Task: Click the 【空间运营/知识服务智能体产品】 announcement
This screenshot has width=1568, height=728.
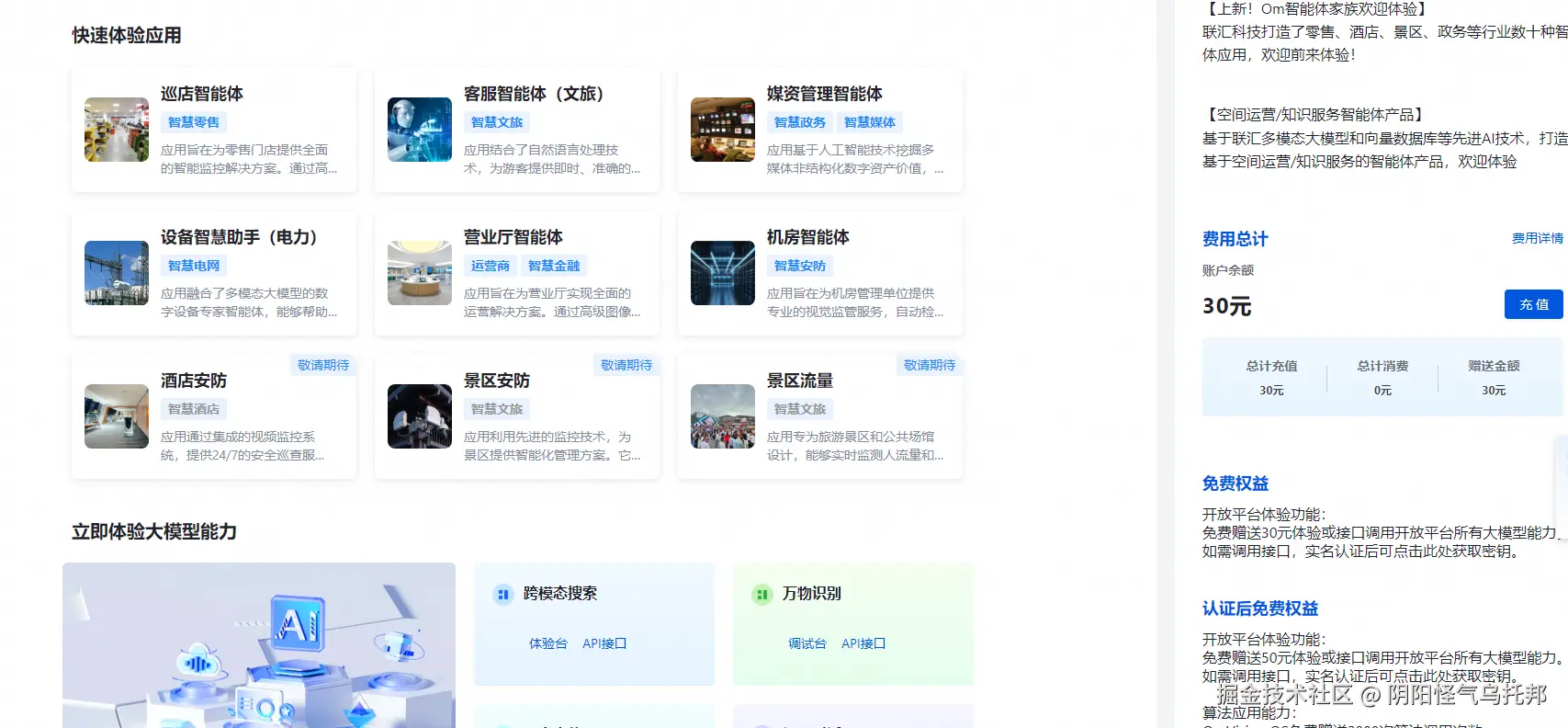Action: 1314,115
